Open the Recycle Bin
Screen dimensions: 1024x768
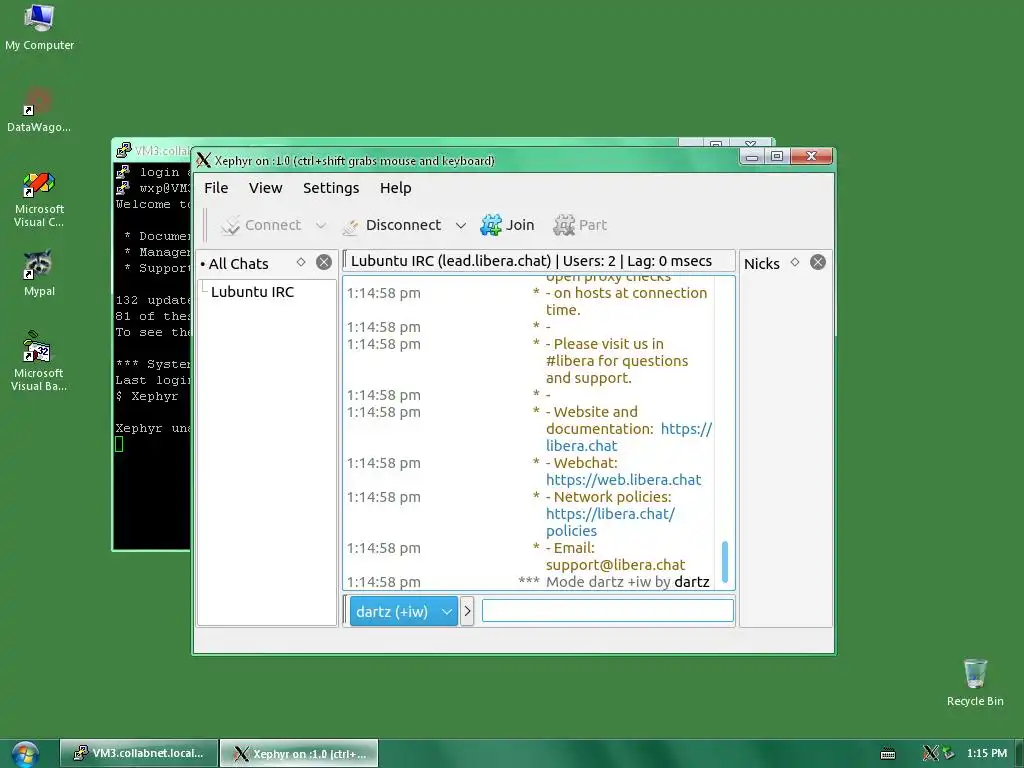[975, 682]
